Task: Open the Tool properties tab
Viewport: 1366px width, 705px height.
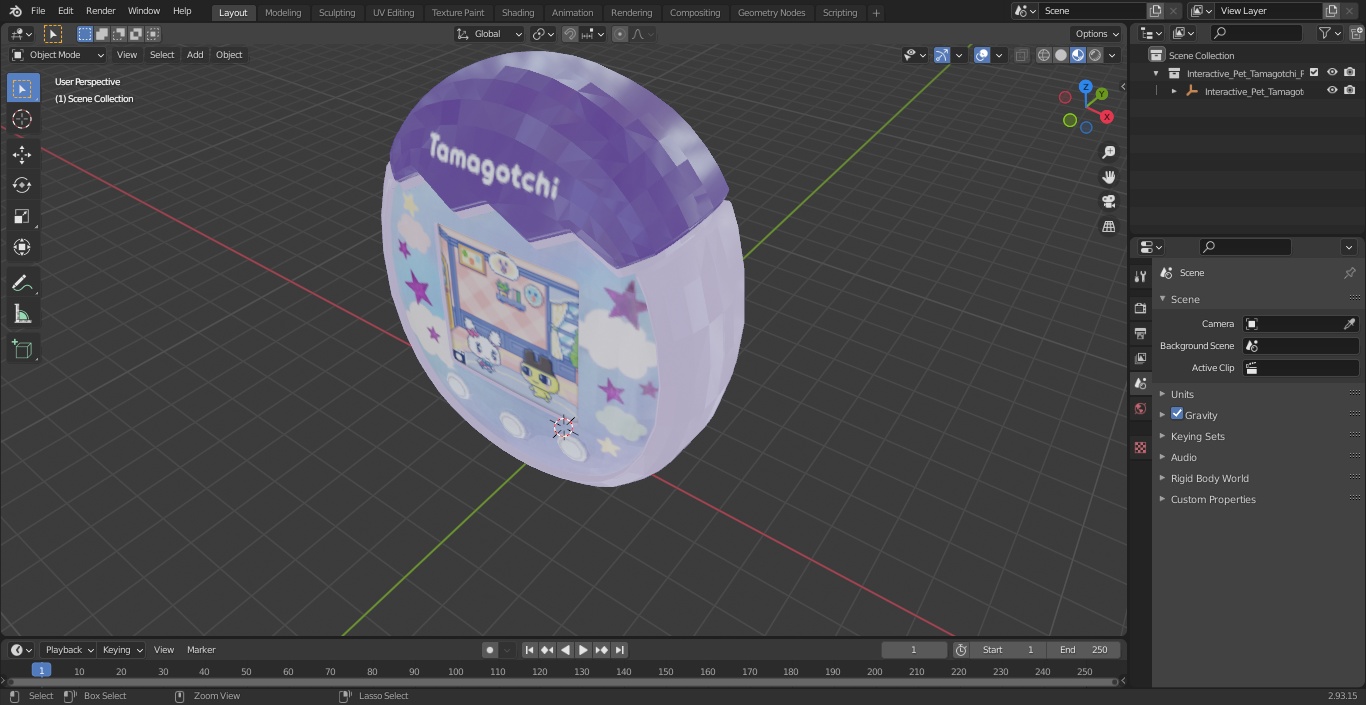Action: 1140,276
